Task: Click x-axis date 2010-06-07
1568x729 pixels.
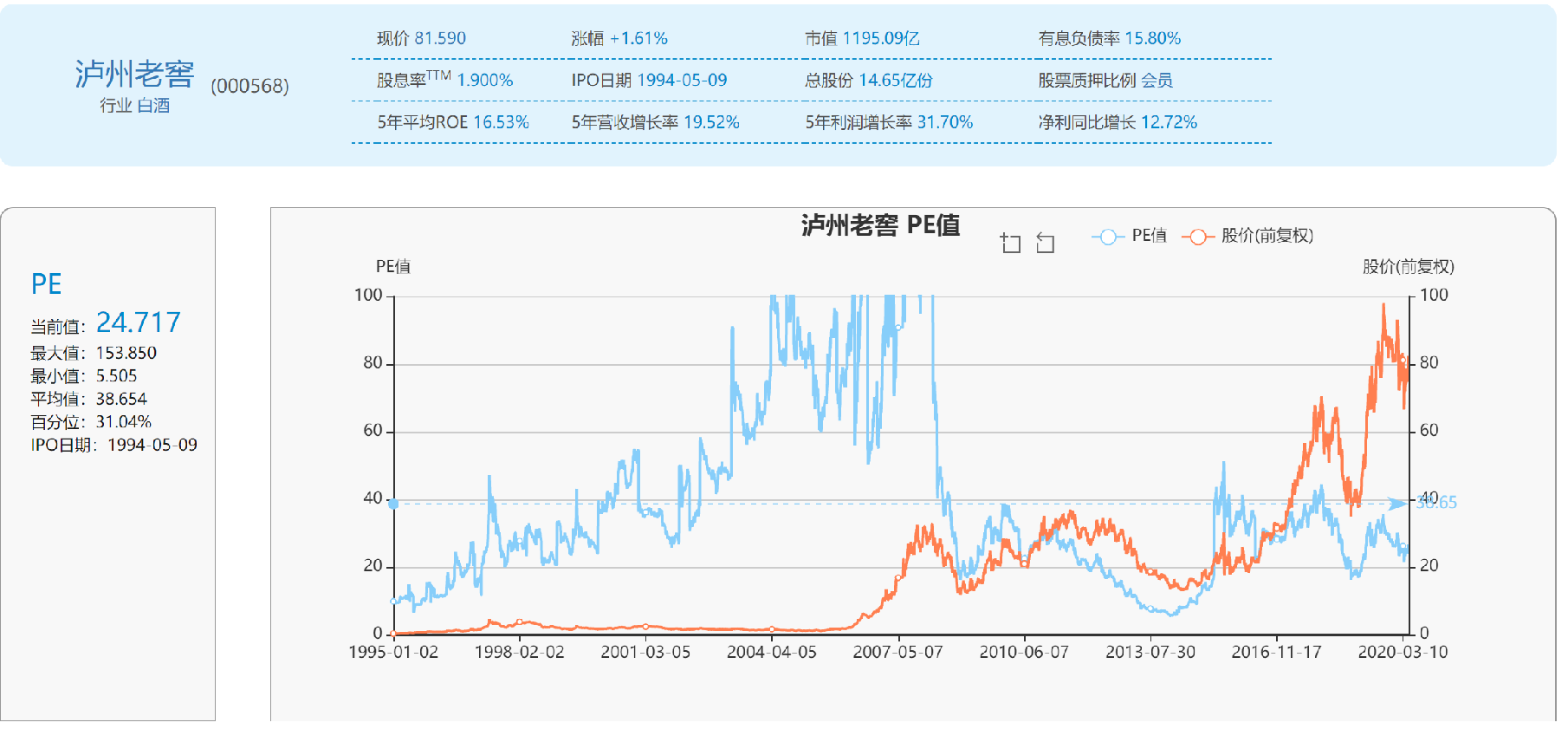Action: [1024, 652]
